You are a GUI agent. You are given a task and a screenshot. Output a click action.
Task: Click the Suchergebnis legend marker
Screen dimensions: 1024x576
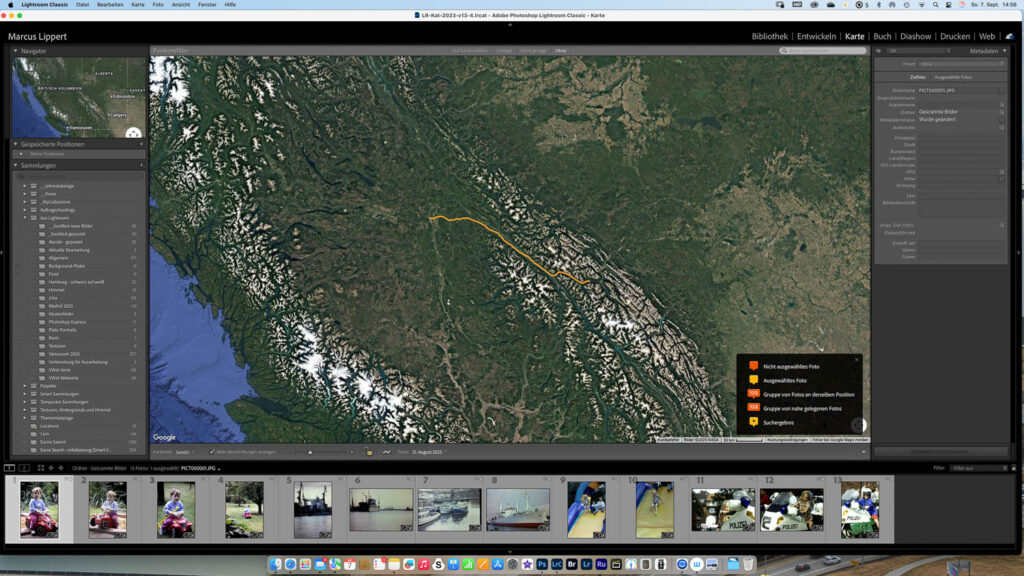coord(754,422)
